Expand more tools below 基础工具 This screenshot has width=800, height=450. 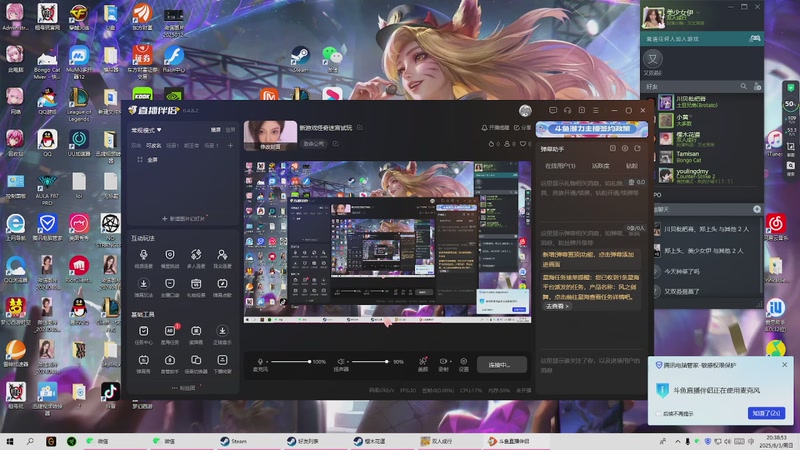[183, 388]
